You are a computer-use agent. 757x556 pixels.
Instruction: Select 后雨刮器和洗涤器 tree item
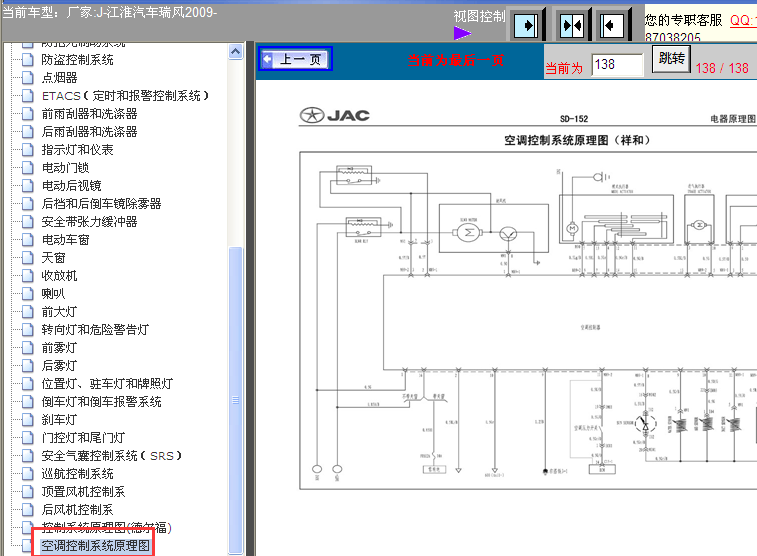[89, 132]
